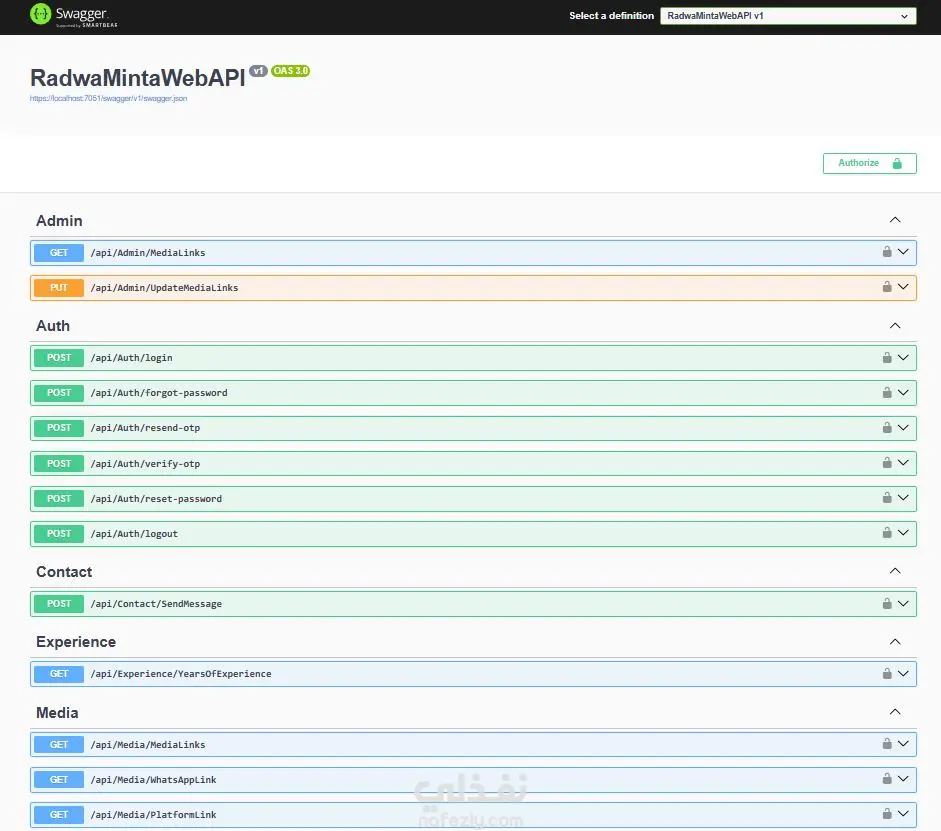This screenshot has height=831, width=941.
Task: Click the Admin section heading
Action: click(x=59, y=221)
